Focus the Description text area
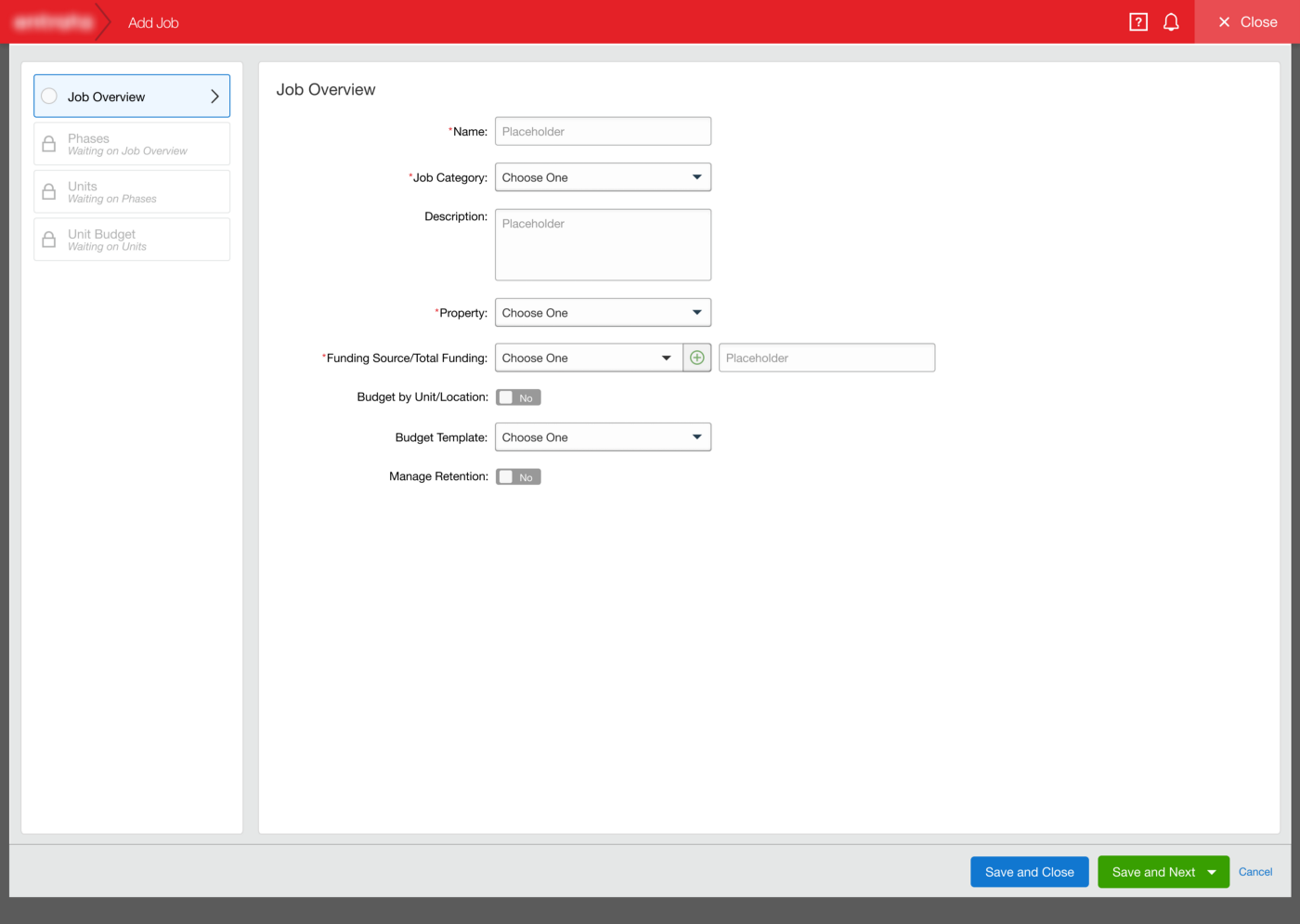Viewport: 1300px width, 924px height. click(603, 244)
